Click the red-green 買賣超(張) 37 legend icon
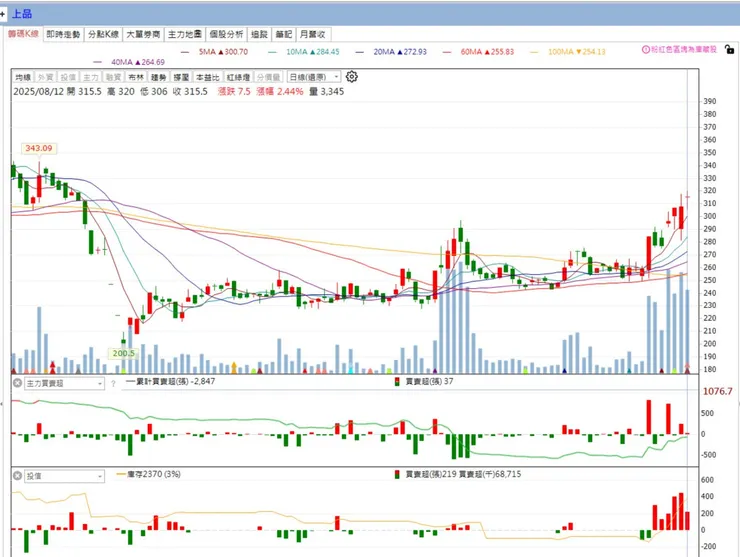The height and width of the screenshot is (557, 740). (397, 381)
